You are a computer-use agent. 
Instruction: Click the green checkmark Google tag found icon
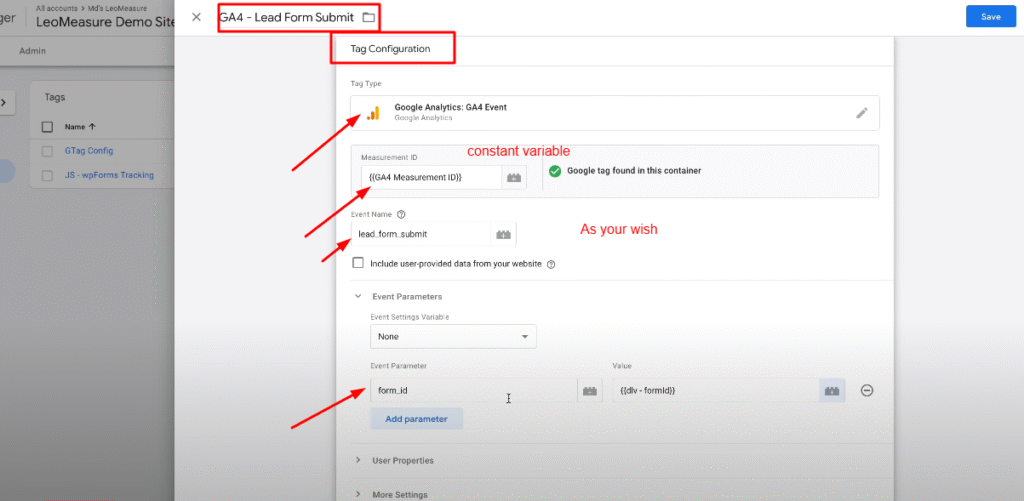point(555,171)
